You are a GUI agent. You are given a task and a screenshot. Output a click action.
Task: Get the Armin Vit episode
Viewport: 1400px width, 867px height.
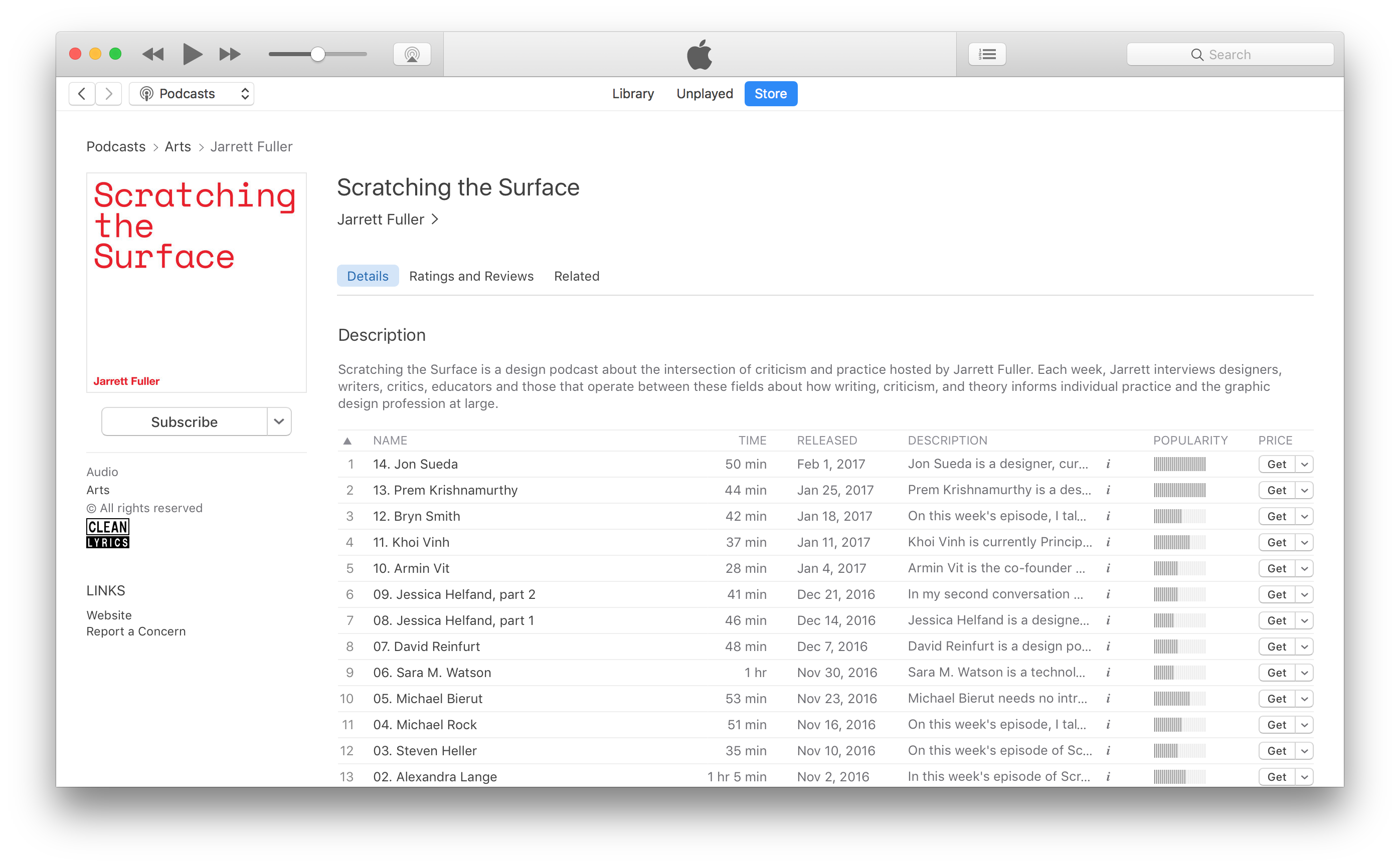pyautogui.click(x=1277, y=569)
